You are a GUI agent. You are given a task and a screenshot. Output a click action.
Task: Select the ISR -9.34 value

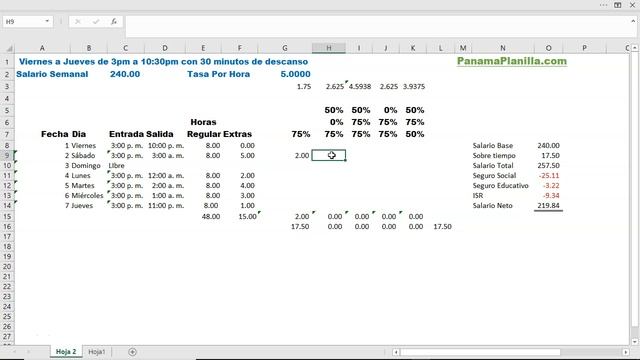point(551,196)
